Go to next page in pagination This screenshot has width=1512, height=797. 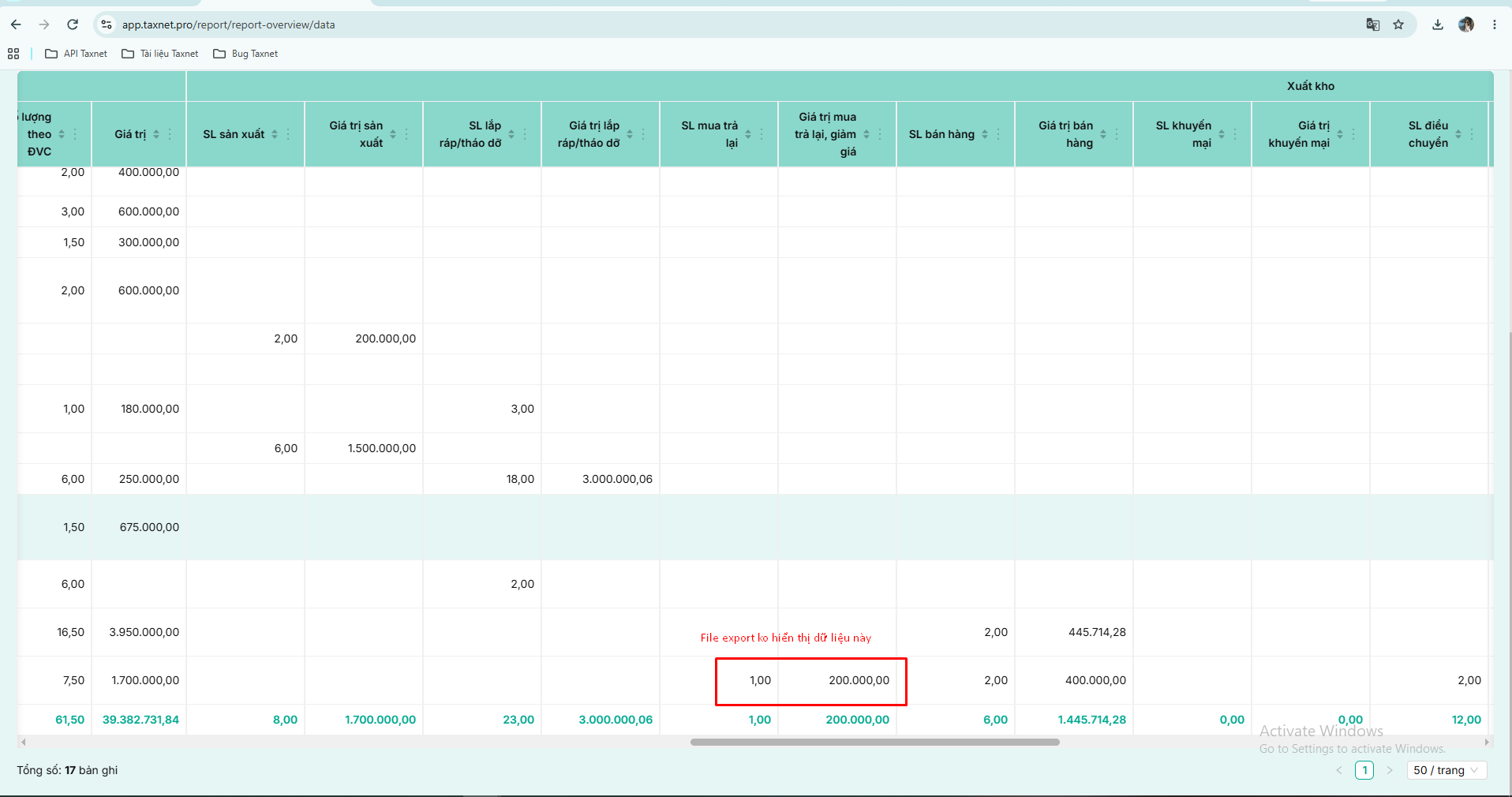click(1390, 770)
